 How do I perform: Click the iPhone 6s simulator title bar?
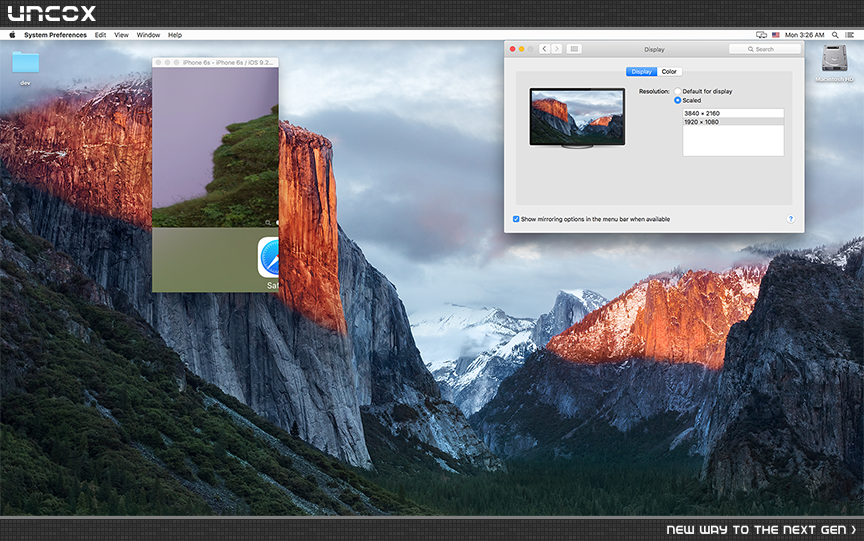pos(215,62)
